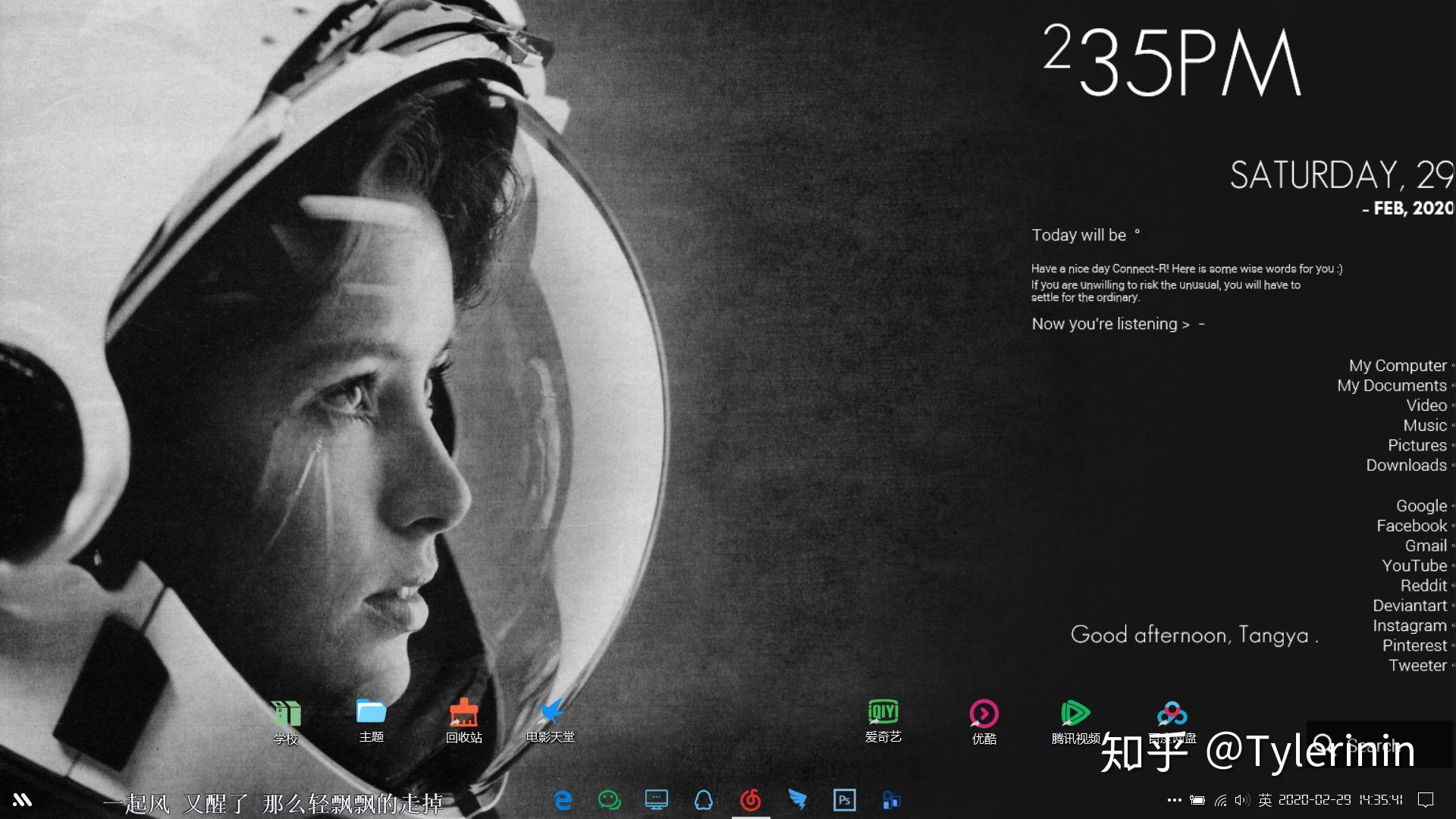Launch the 电影天堂 shortcut
The image size is (1456, 819).
tap(551, 720)
